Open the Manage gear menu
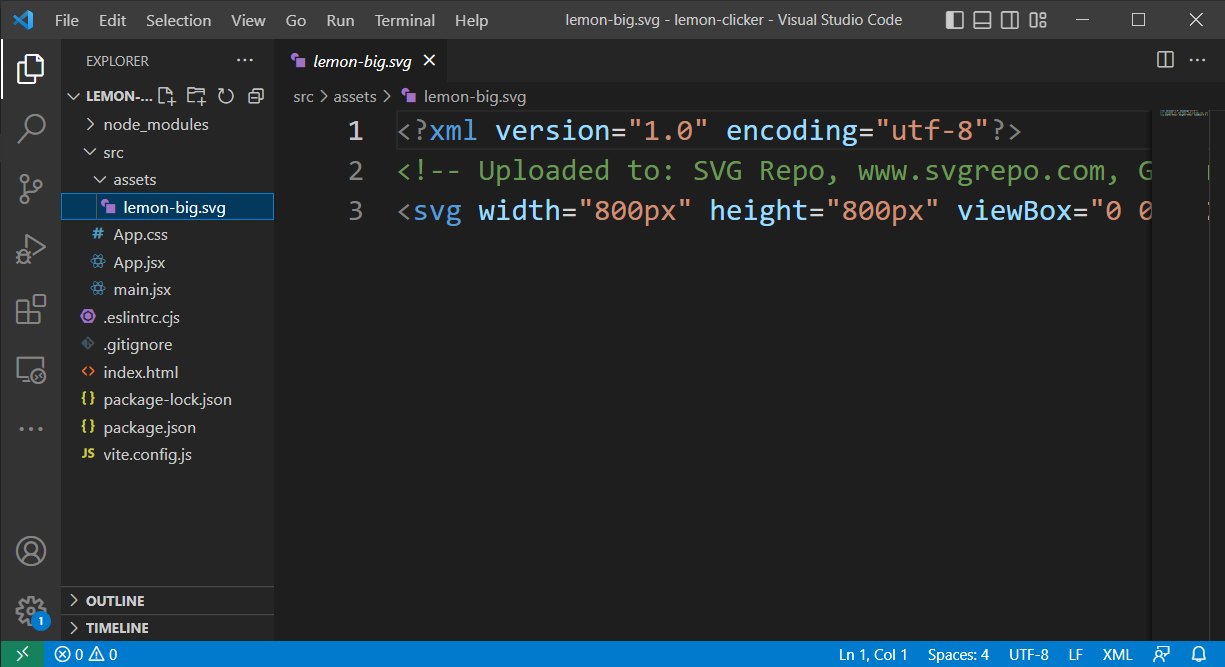Image resolution: width=1225 pixels, height=667 pixels. pos(31,611)
